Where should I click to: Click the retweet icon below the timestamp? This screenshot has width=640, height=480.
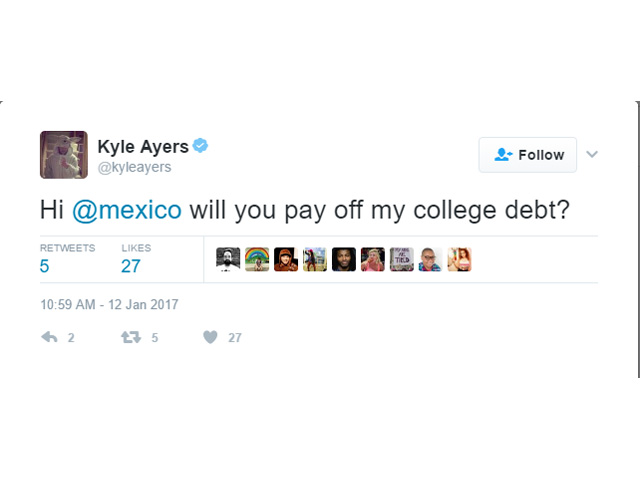[131, 337]
